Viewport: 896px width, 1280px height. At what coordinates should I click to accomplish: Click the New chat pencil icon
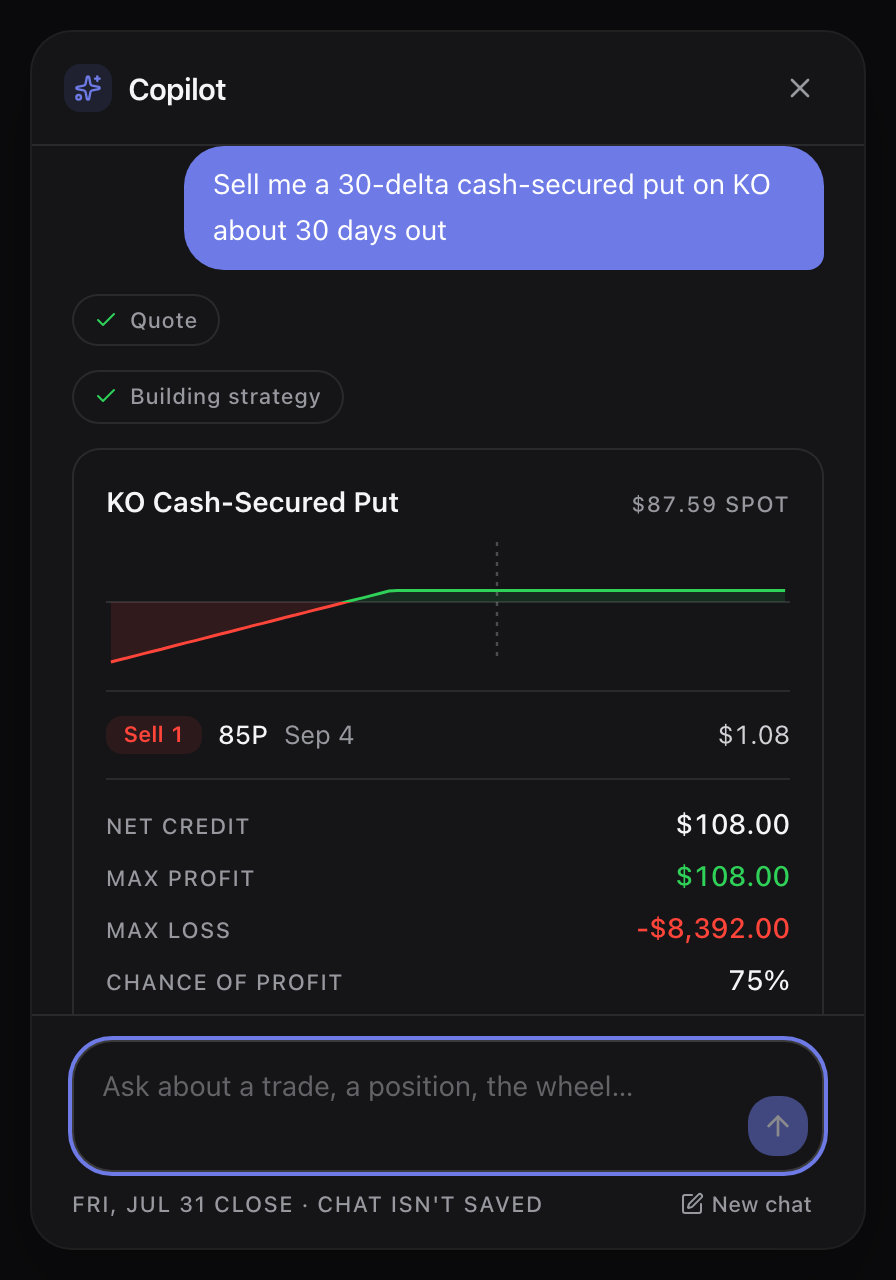[692, 1204]
